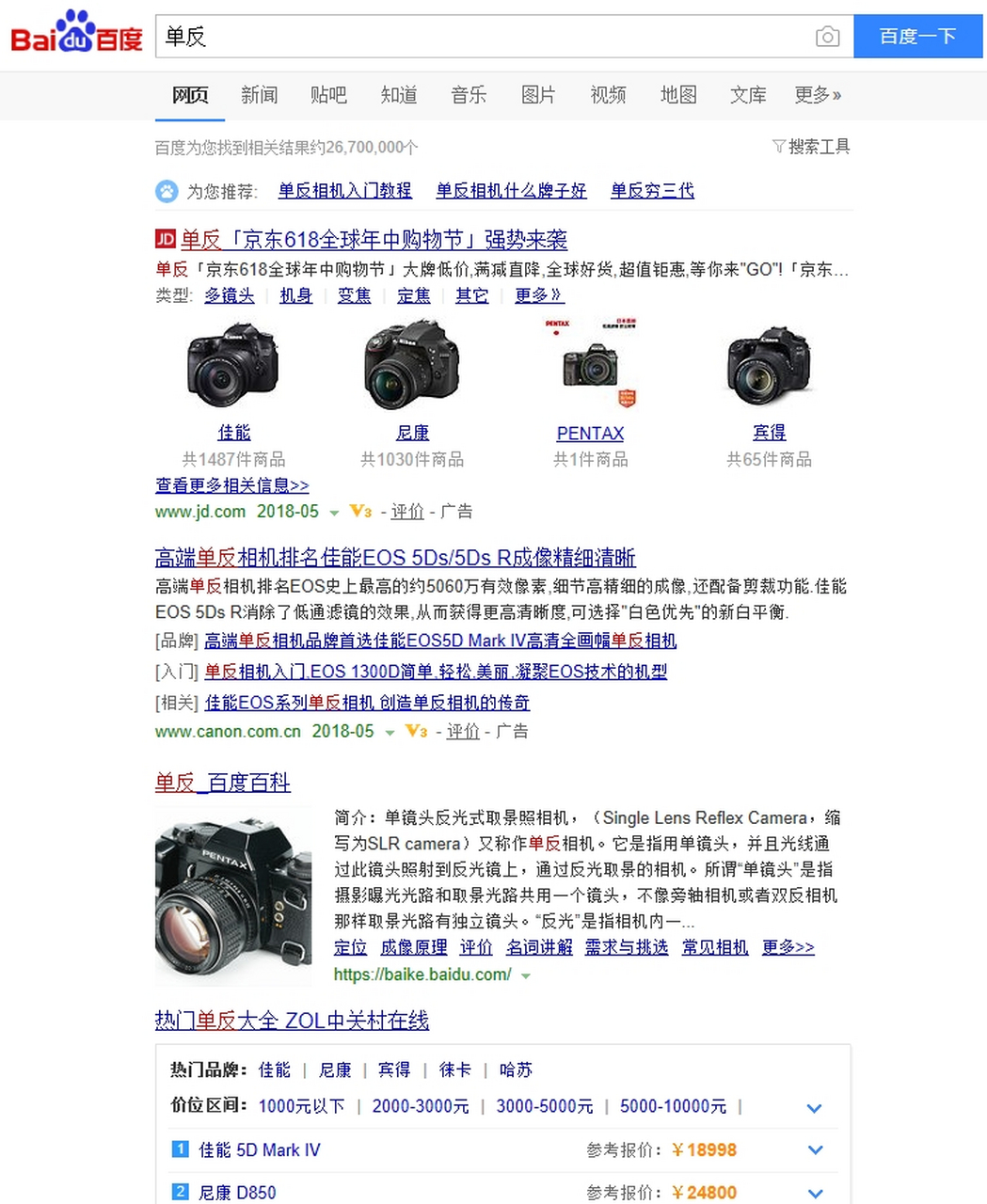The image size is (987, 1204).
Task: Select 多镜头 type filter
Action: 230,295
